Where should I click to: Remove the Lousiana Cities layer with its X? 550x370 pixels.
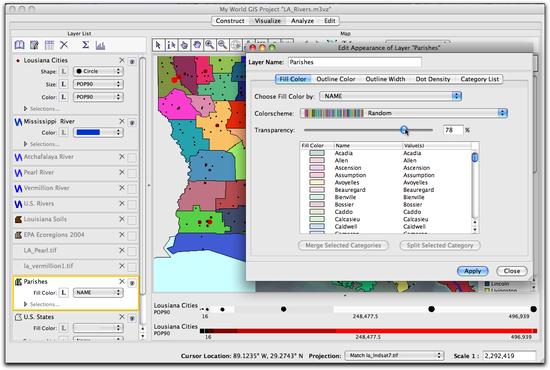pyautogui.click(x=122, y=60)
